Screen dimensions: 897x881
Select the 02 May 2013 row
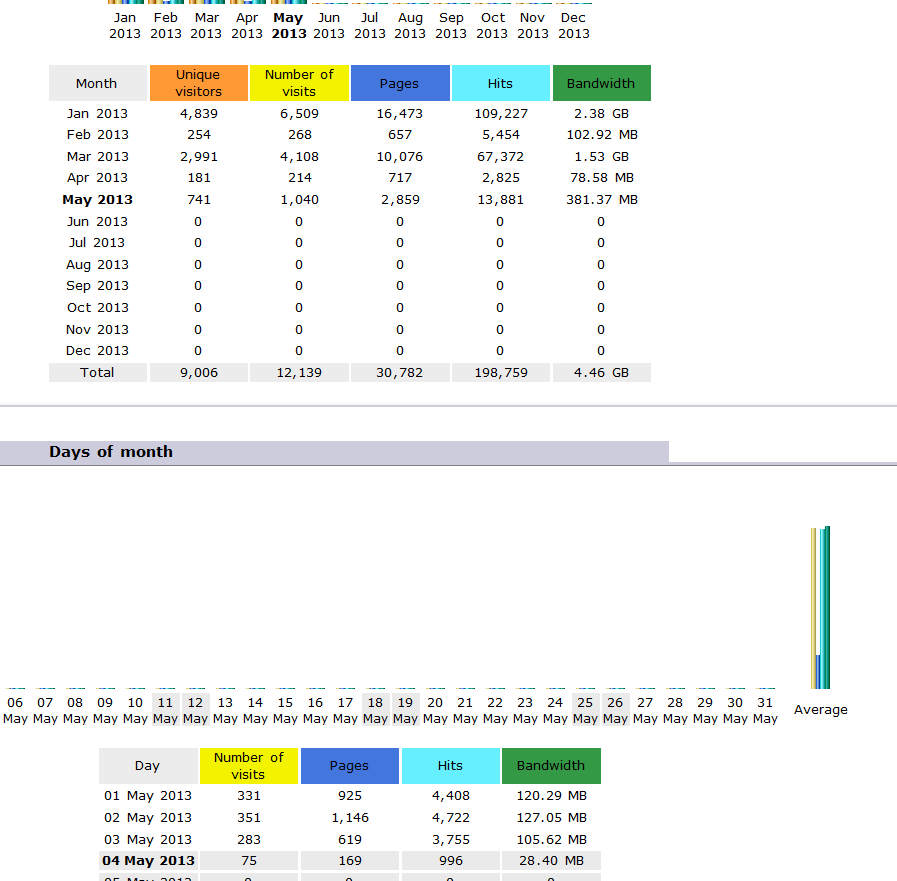[x=350, y=817]
